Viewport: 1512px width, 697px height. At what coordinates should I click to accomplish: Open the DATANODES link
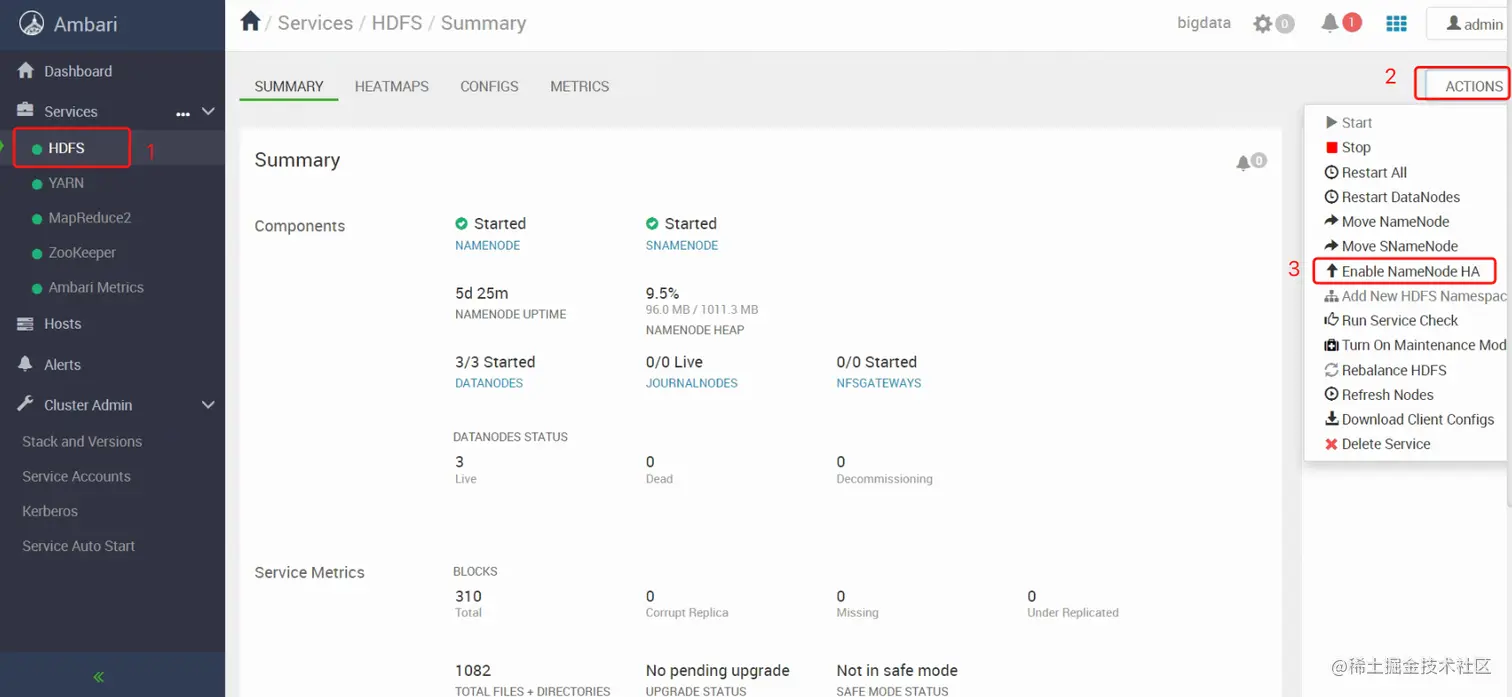[489, 383]
